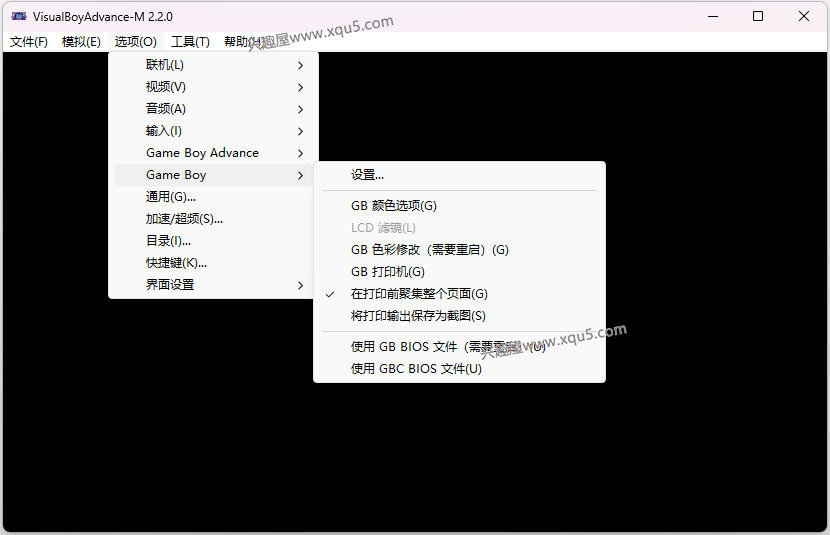Image resolution: width=830 pixels, height=535 pixels.
Task: Select the highlighted Game Boy submenu entry
Action: point(213,175)
